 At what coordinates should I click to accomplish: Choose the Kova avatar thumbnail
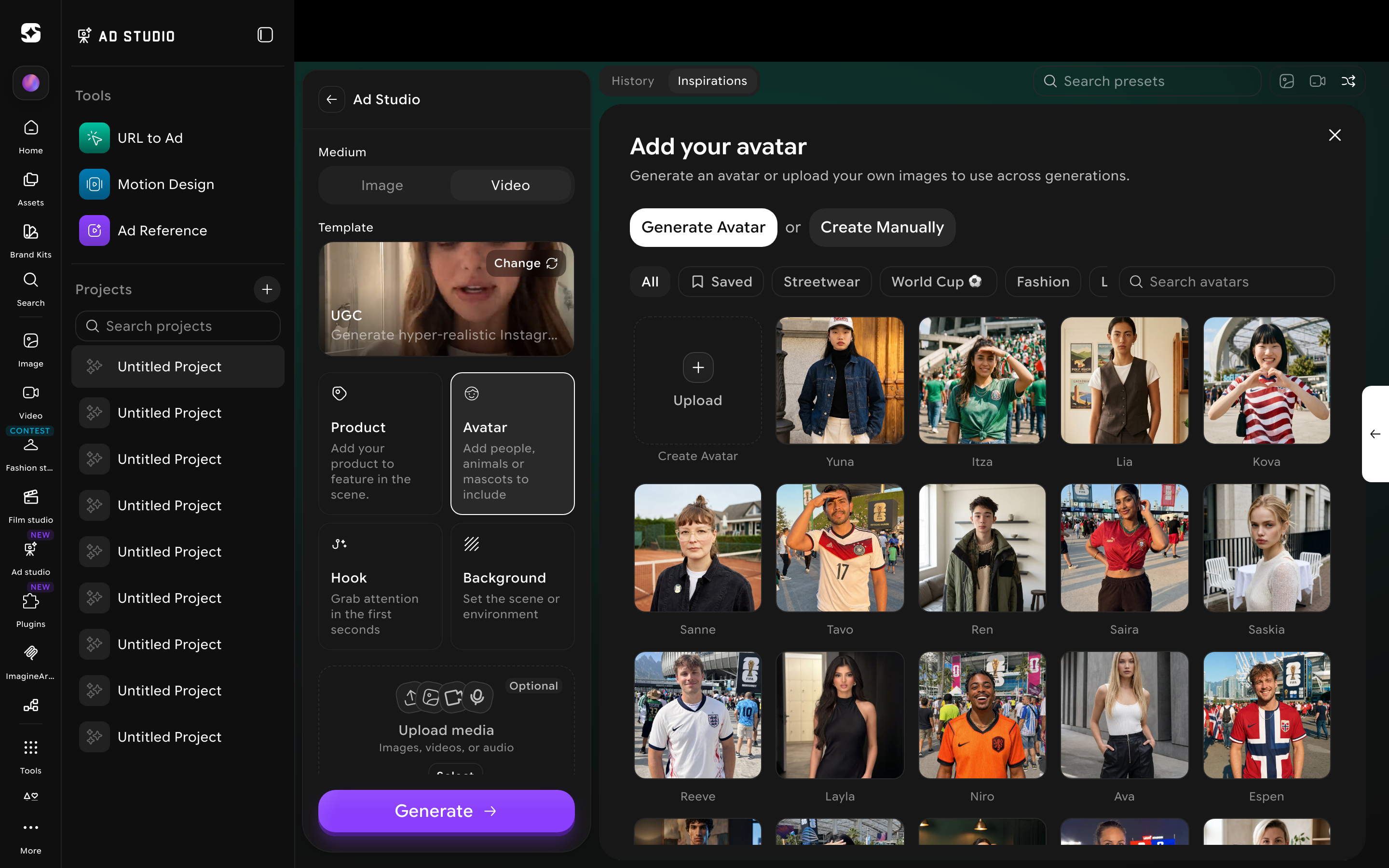[1266, 380]
